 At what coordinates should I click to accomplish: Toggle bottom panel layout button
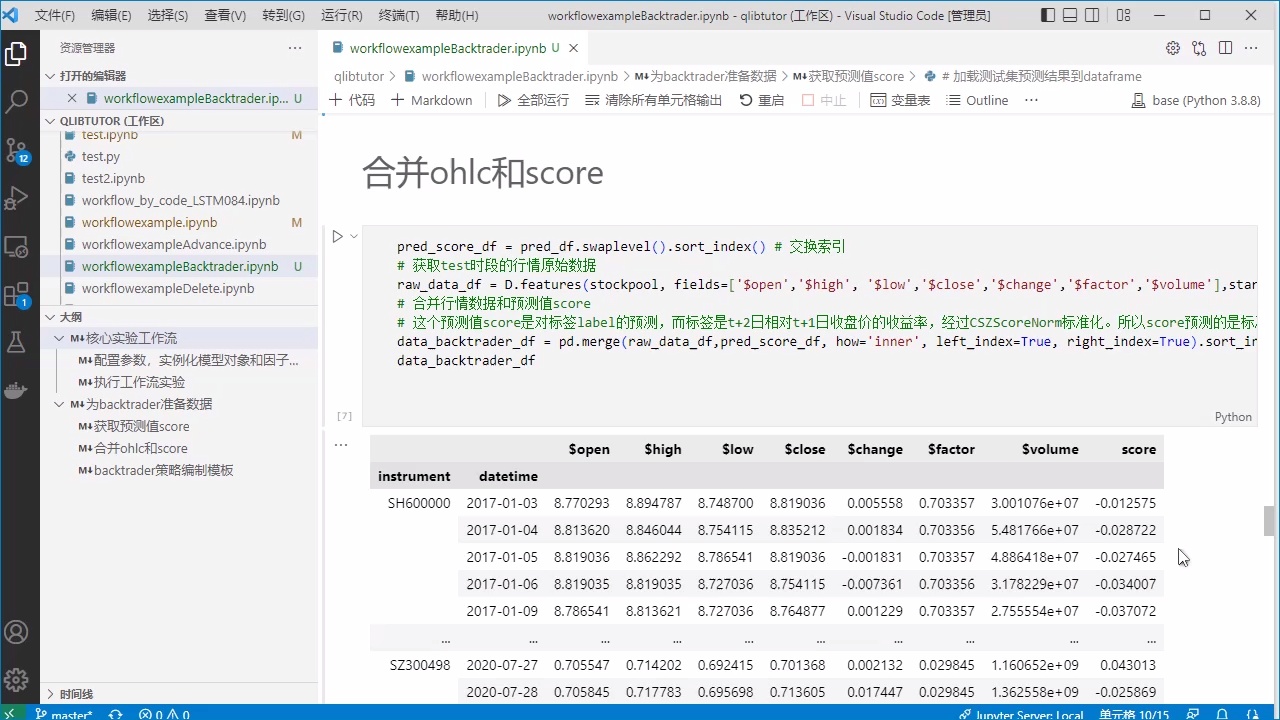(1070, 16)
